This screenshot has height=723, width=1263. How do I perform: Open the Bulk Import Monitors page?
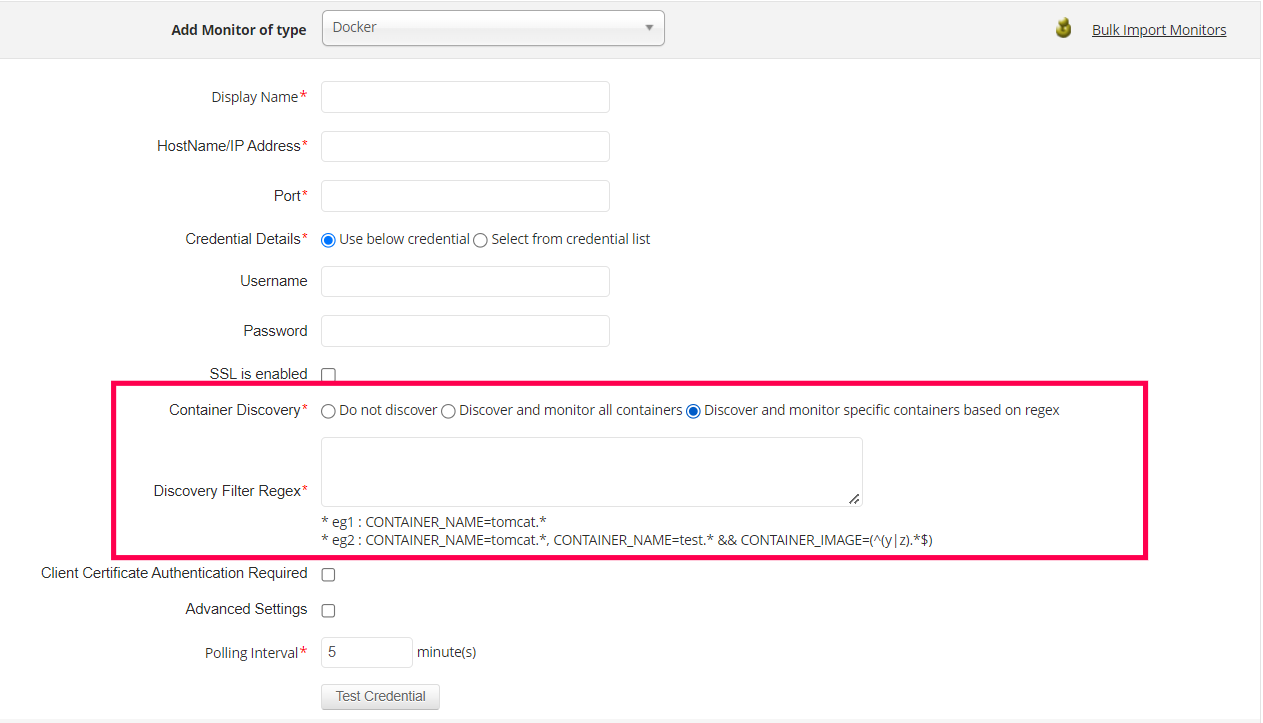(x=1159, y=29)
